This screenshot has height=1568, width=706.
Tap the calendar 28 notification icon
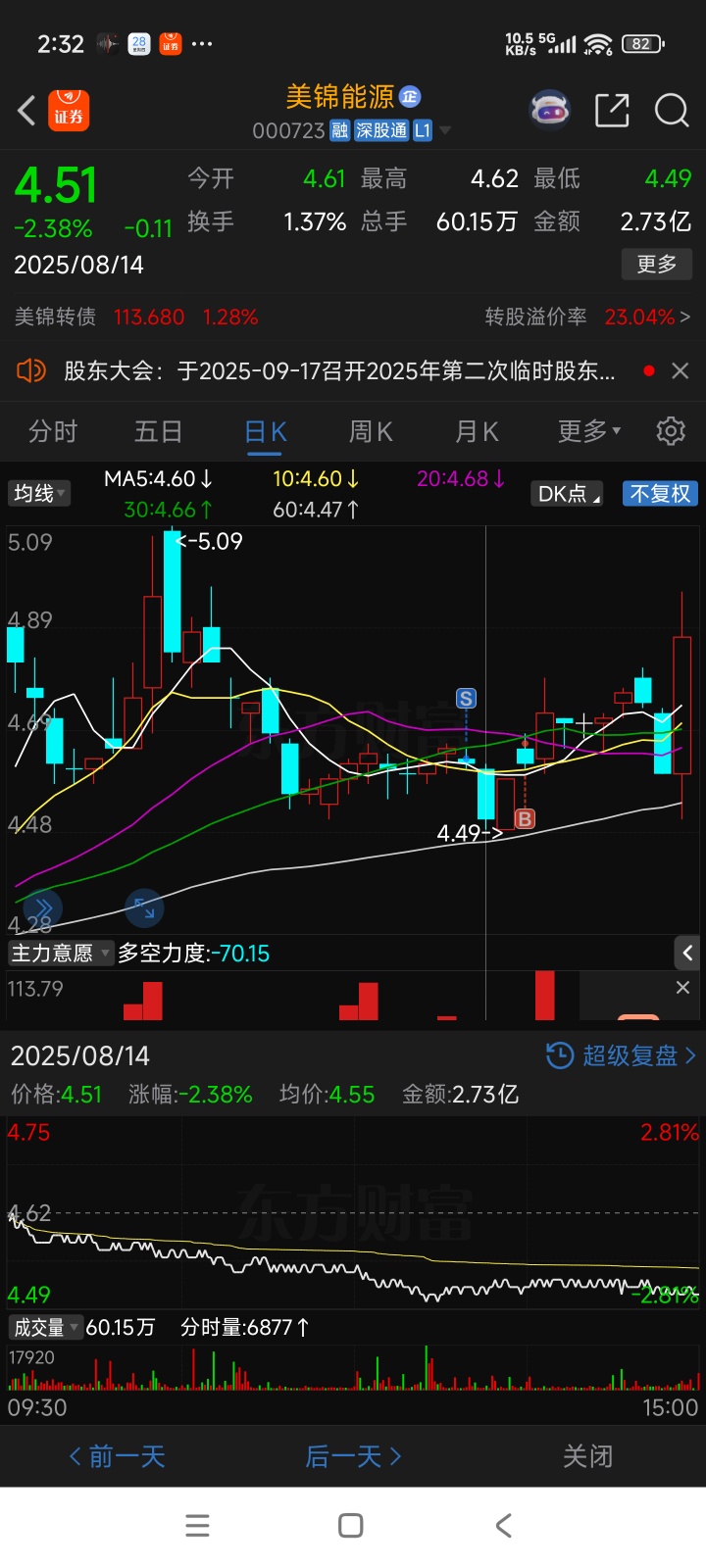click(139, 44)
